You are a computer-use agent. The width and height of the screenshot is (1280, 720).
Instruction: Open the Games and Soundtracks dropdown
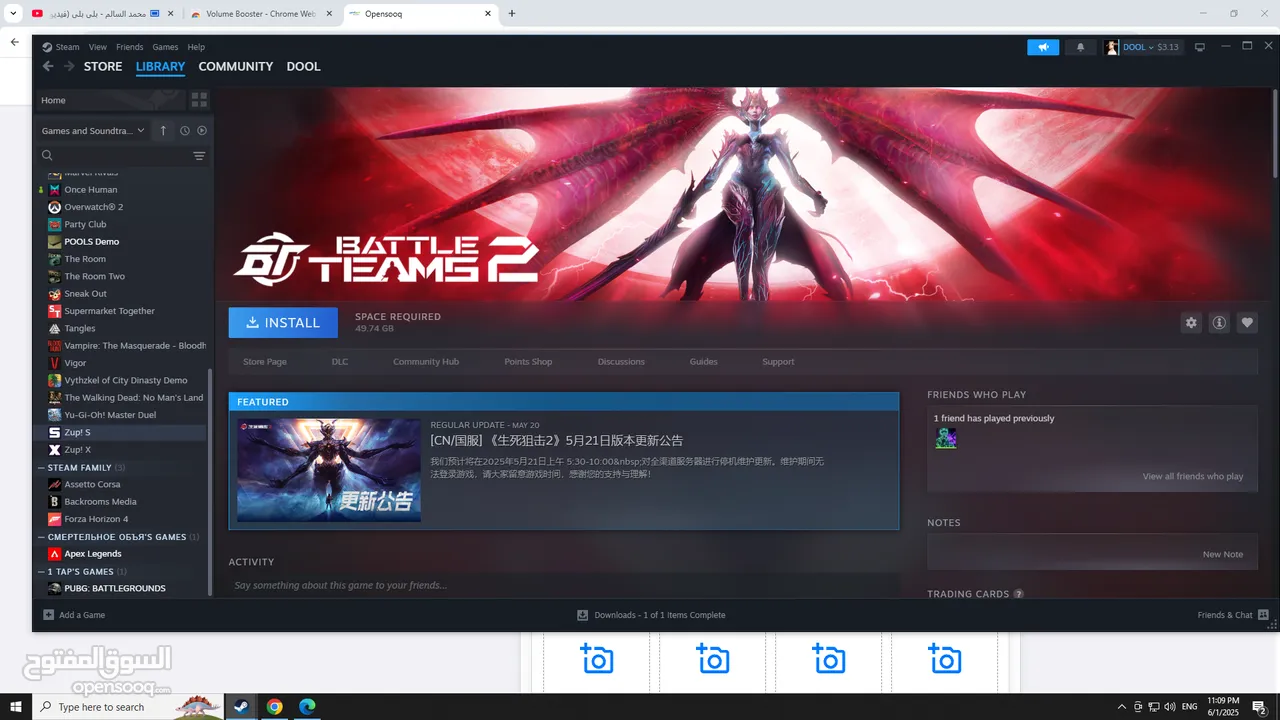click(x=93, y=131)
